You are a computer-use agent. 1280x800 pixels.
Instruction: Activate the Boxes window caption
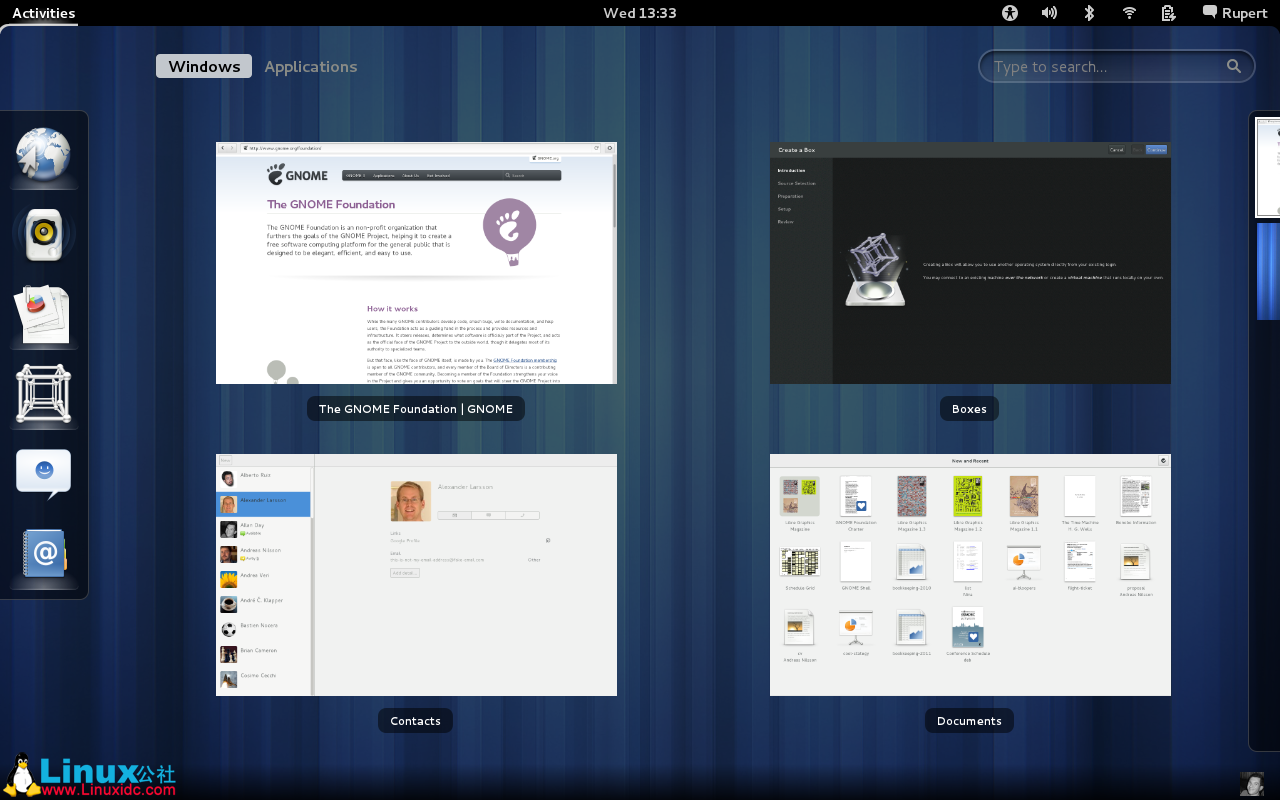click(x=969, y=408)
